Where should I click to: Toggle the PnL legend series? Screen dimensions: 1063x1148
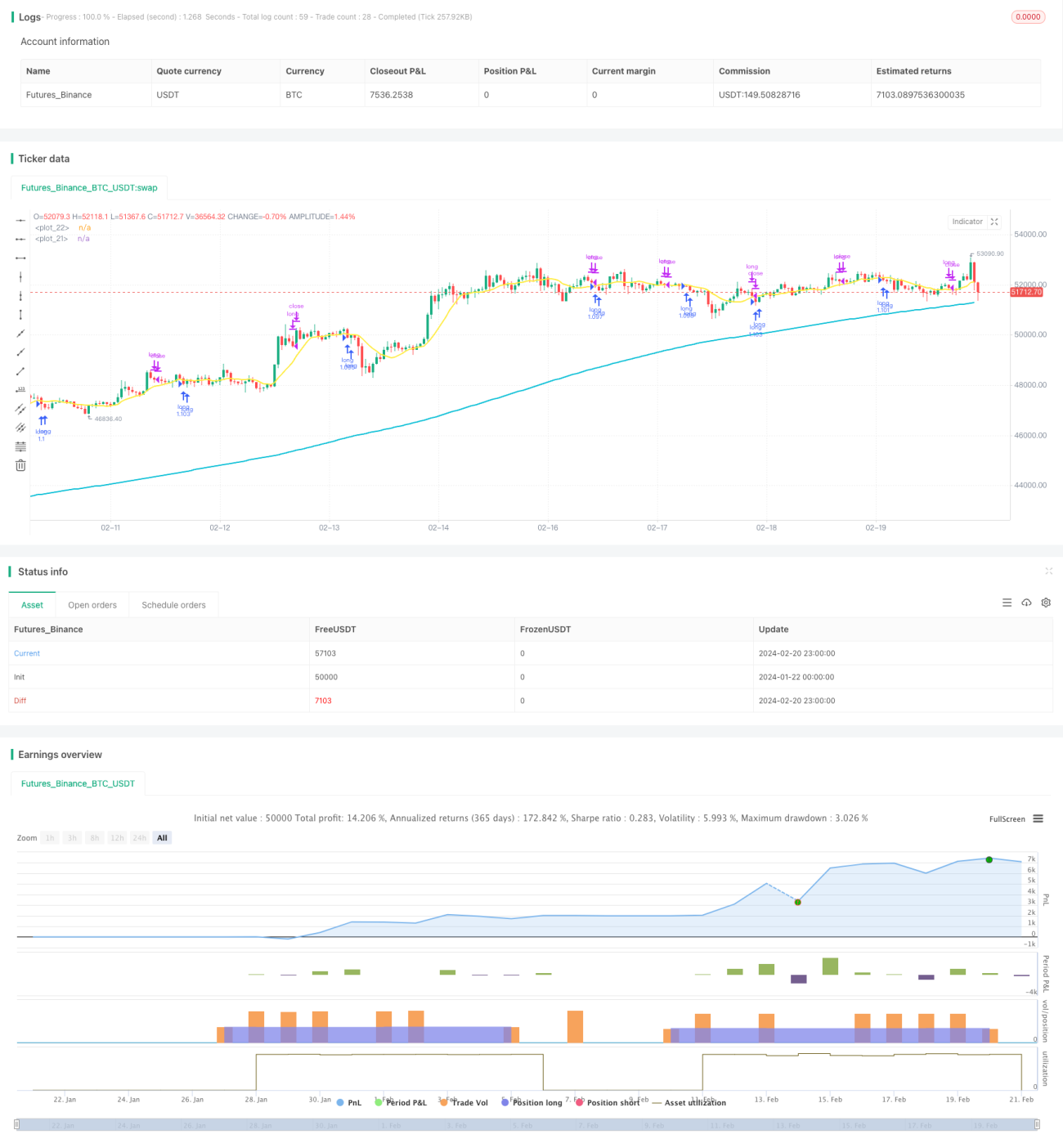point(348,1102)
